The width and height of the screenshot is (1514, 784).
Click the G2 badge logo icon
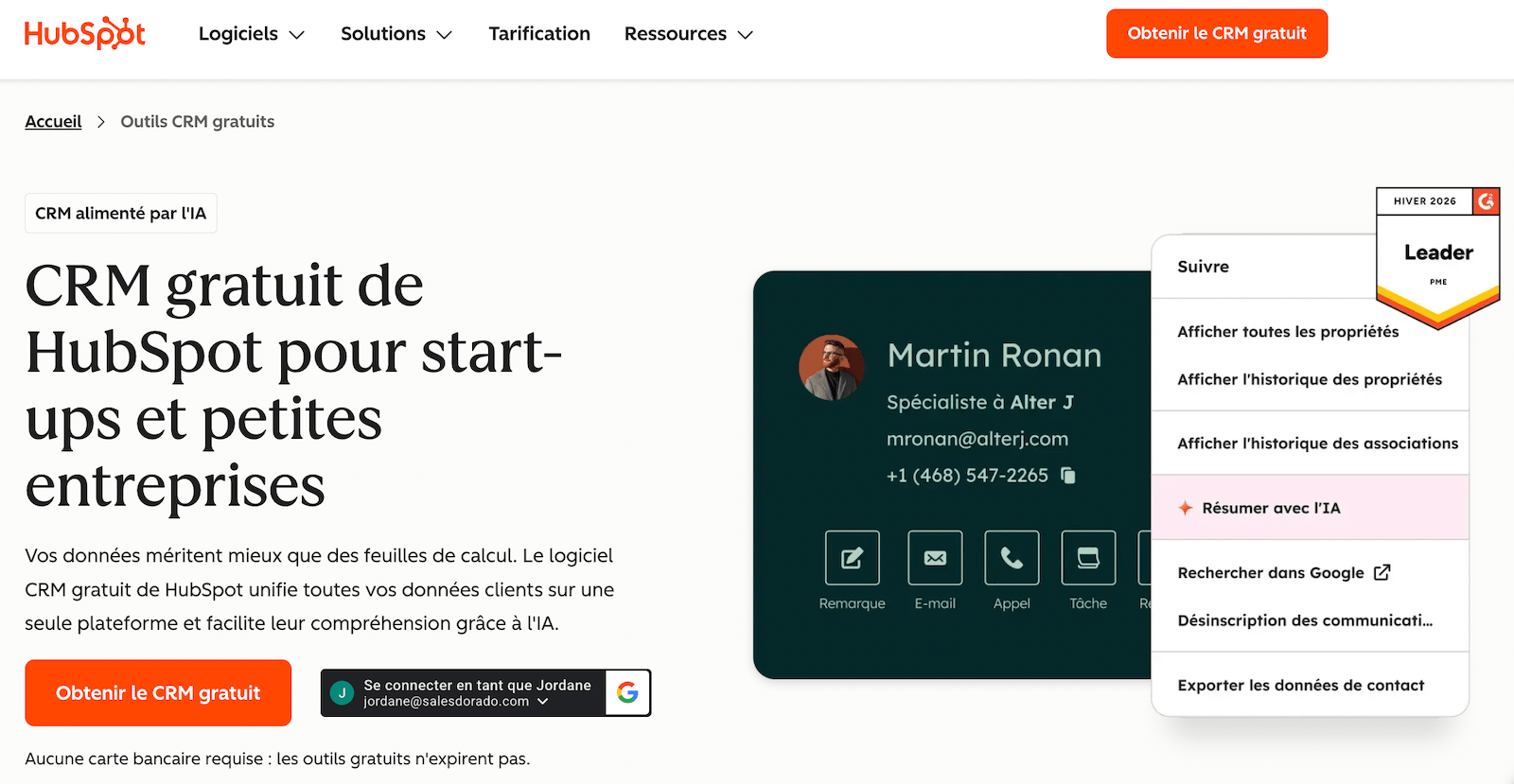pyautogui.click(x=1487, y=200)
